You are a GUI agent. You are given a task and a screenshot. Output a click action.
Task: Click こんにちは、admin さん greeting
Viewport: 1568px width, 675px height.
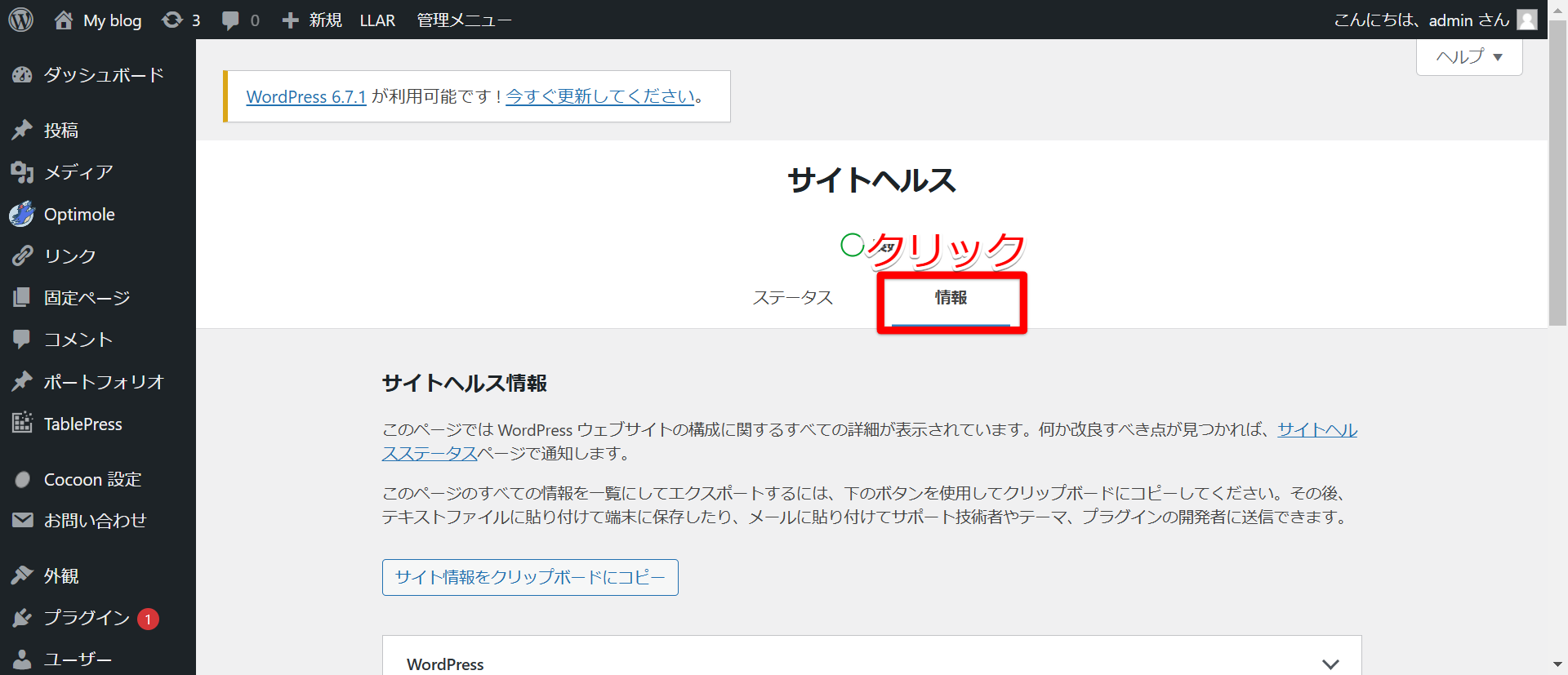coord(1422,20)
